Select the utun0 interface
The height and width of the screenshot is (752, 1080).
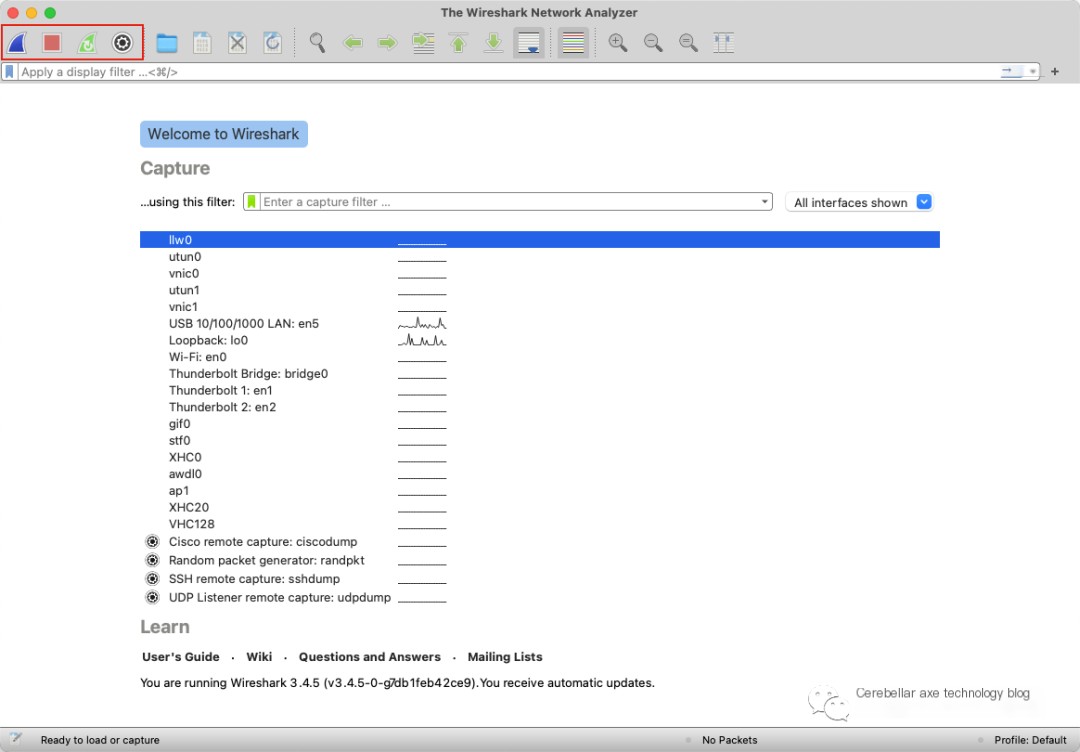[539, 257]
